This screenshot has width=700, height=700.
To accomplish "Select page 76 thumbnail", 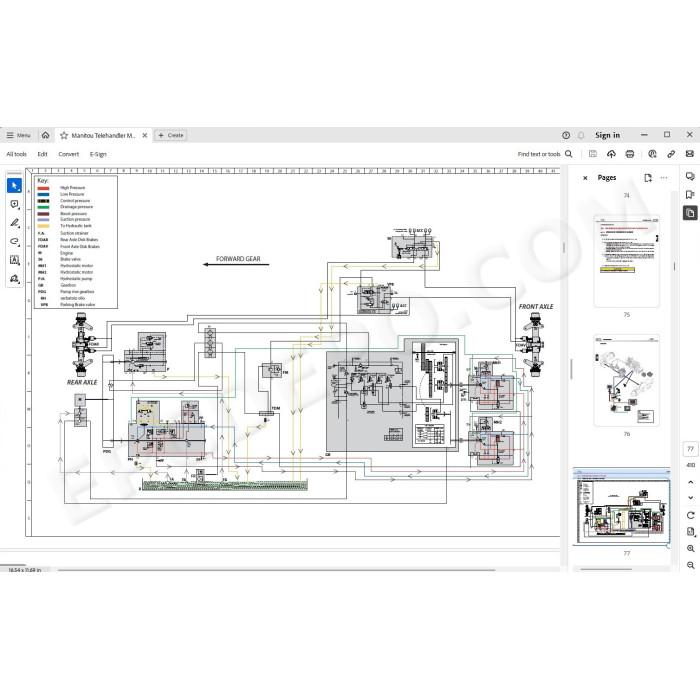I will 626,380.
